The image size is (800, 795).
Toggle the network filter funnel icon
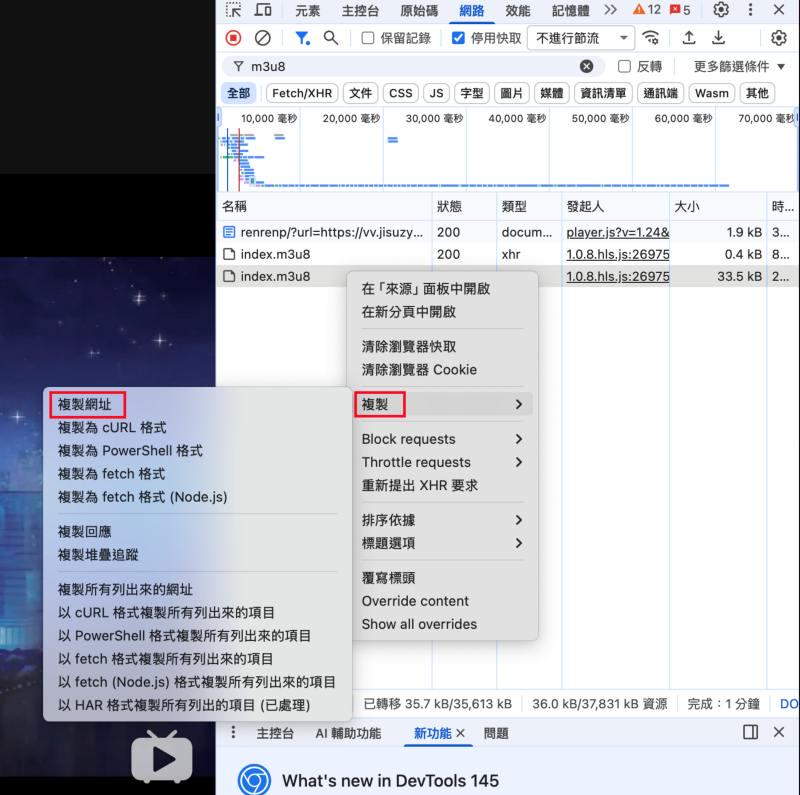point(301,38)
